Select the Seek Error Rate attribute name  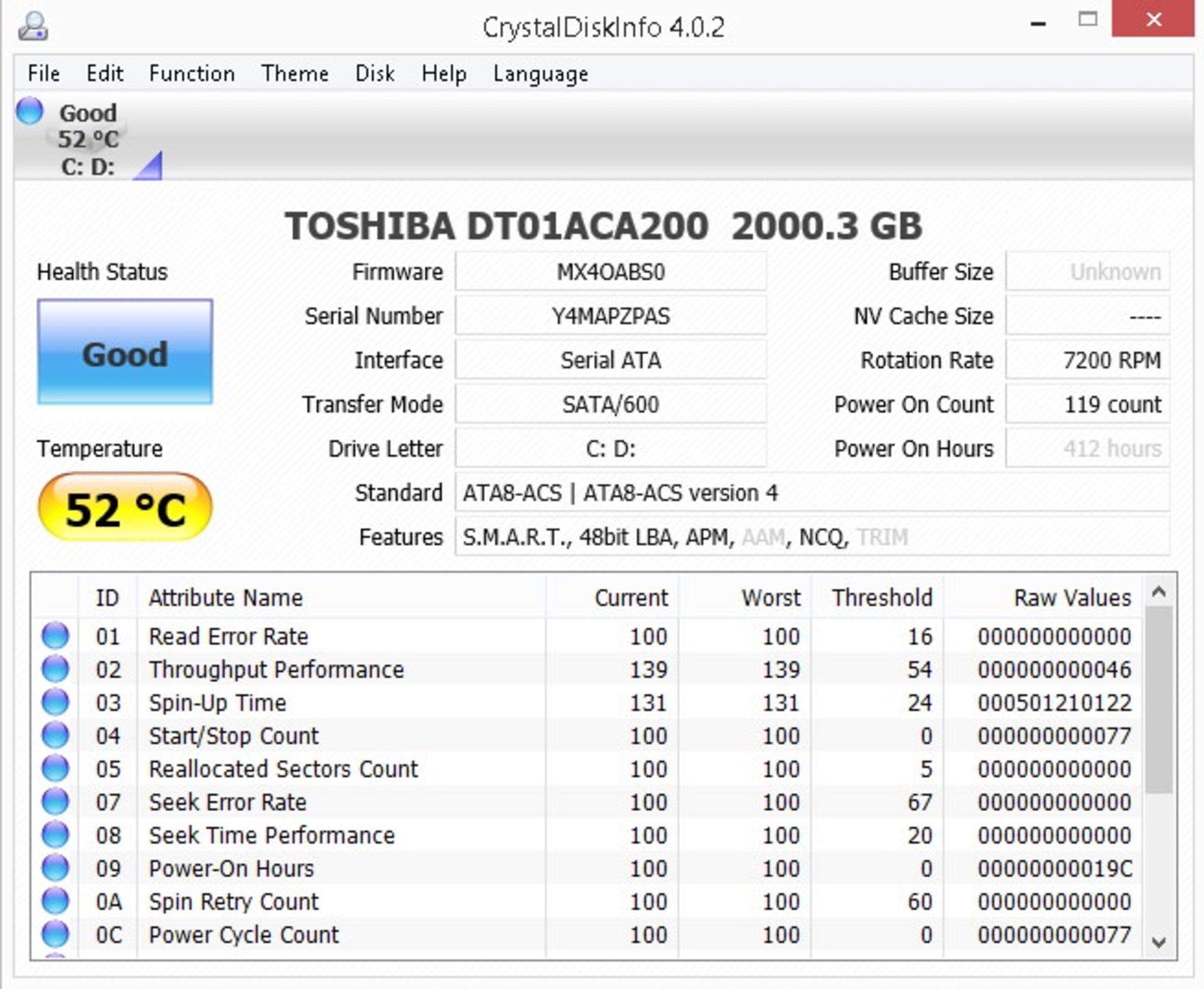pyautogui.click(x=227, y=802)
